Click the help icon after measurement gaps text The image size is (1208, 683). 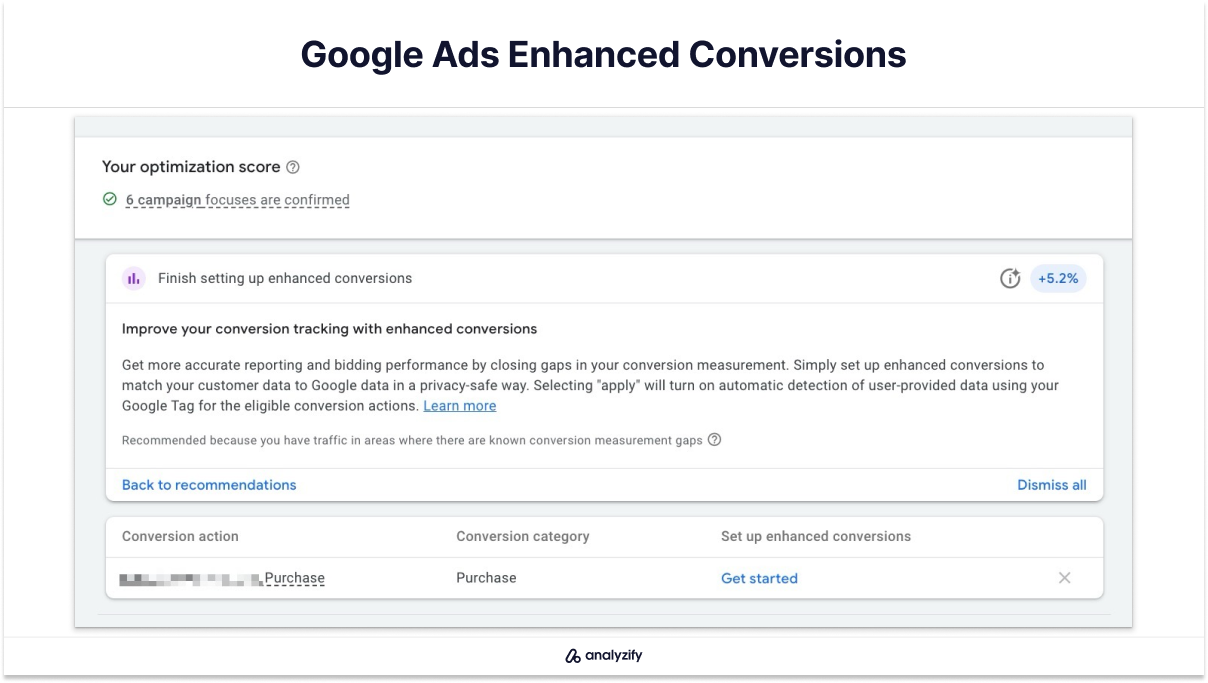click(x=714, y=440)
